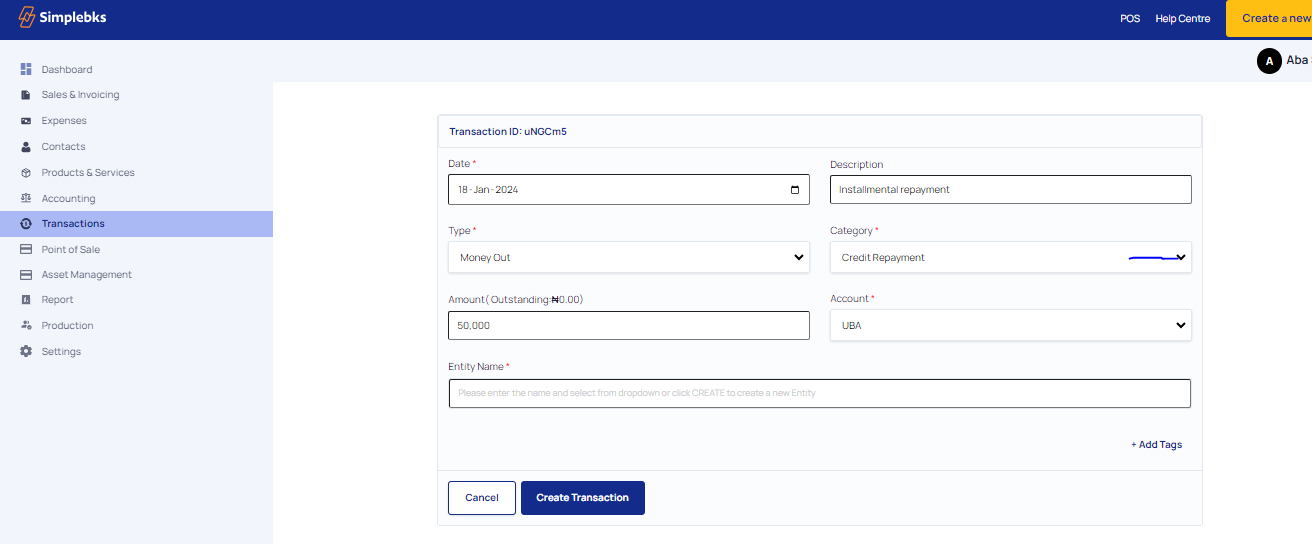Click the Dashboard grid icon in sidebar
Screen dimensions: 1312x544
pos(26,69)
